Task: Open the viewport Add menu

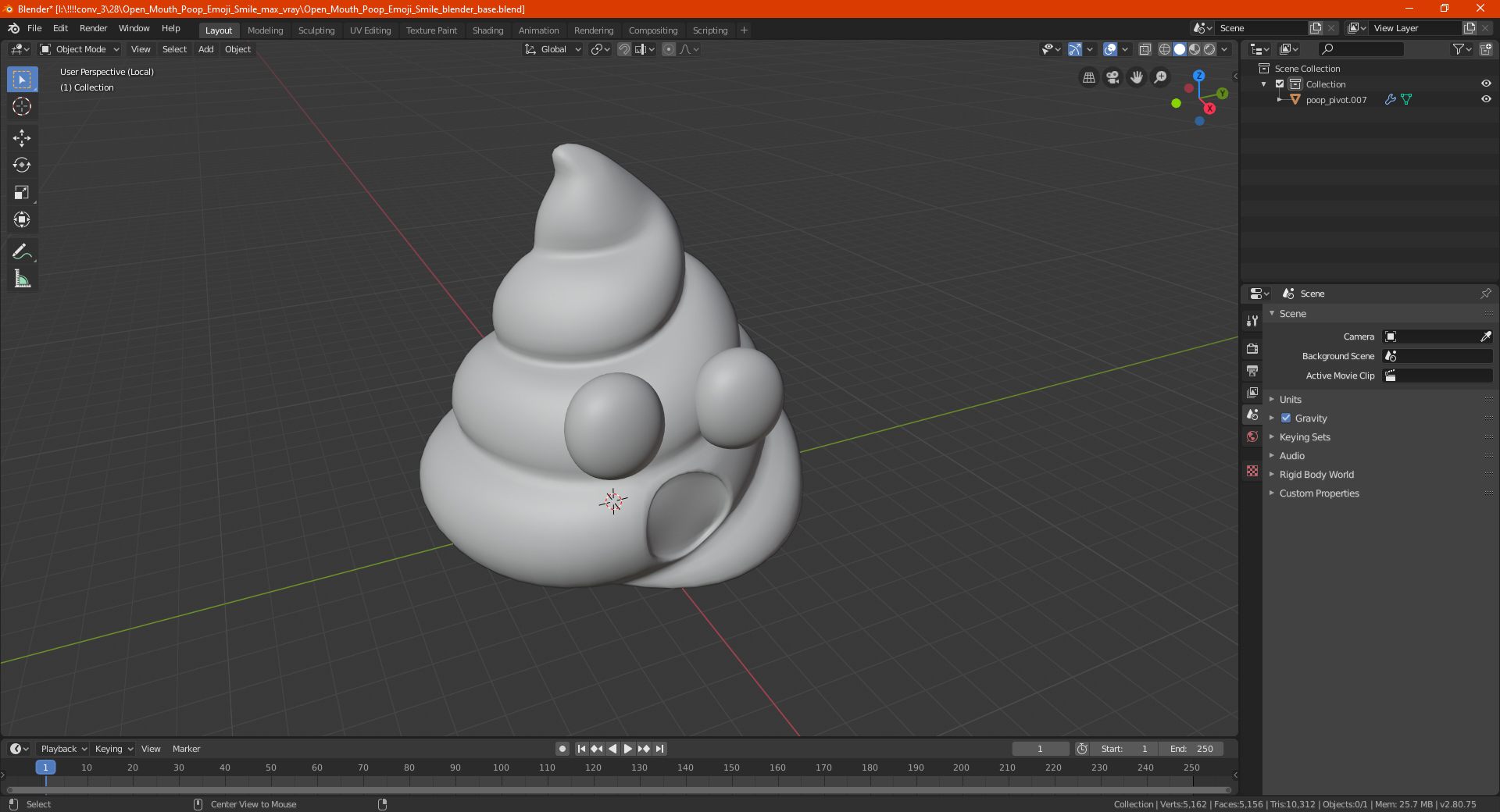Action: (205, 49)
